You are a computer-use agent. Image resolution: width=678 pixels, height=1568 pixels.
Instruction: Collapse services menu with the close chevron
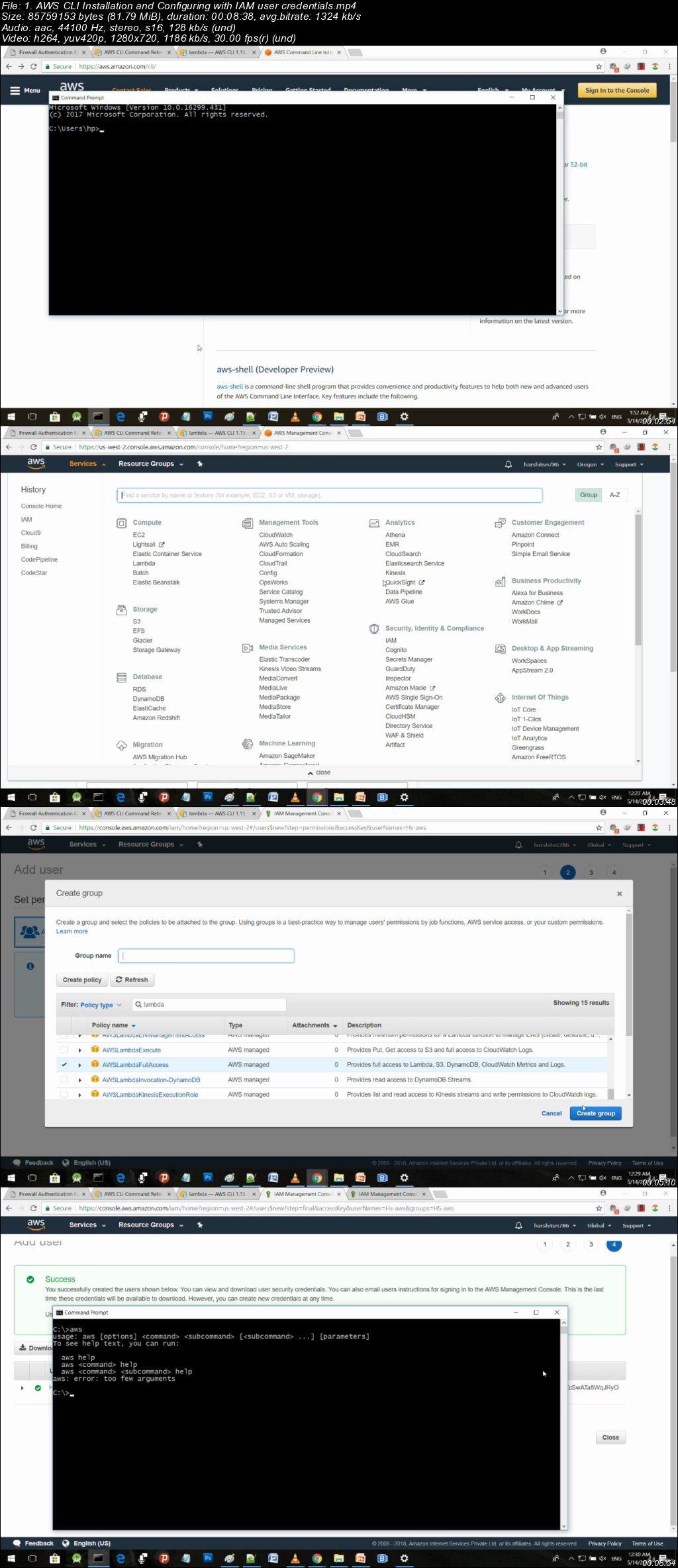click(x=319, y=772)
